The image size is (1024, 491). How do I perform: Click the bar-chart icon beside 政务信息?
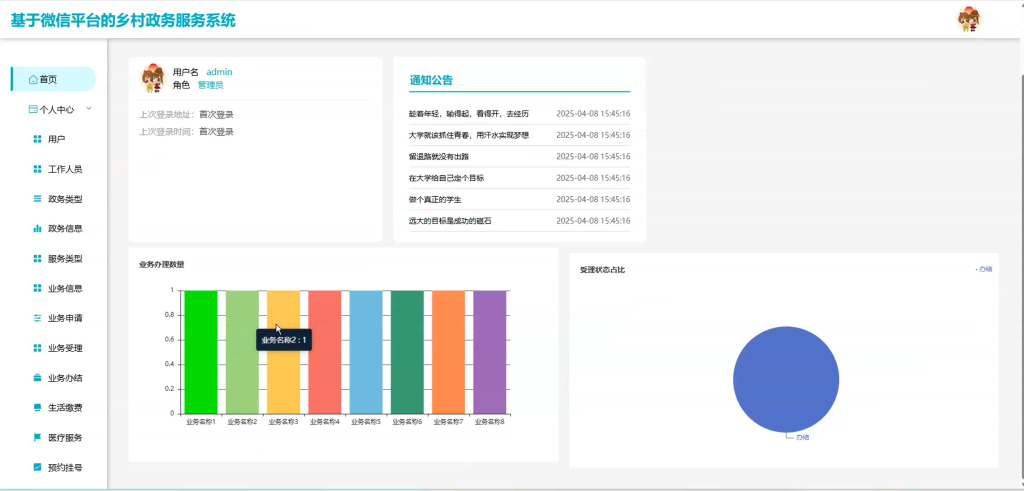(x=37, y=229)
